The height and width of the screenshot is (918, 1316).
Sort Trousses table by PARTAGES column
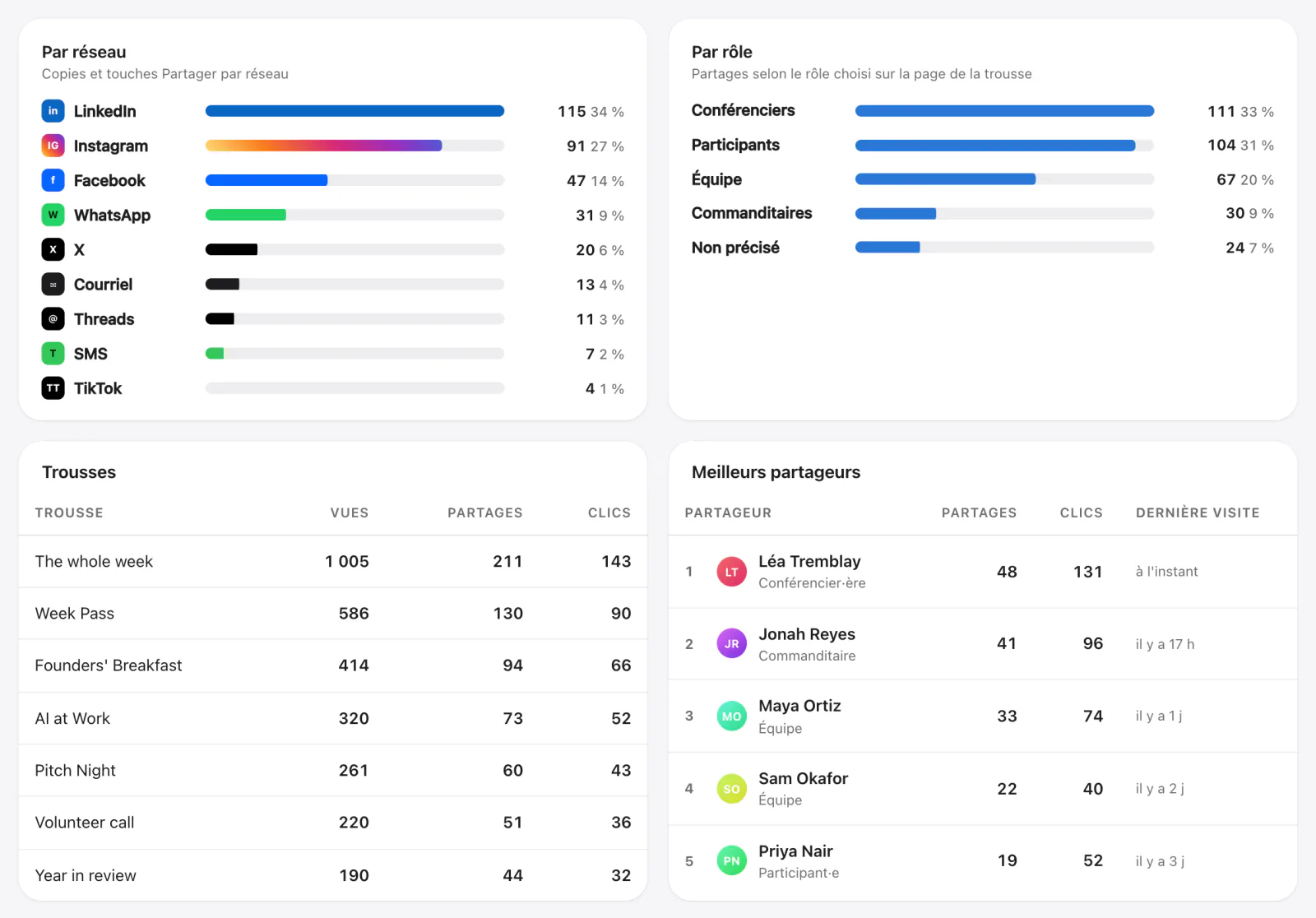click(x=485, y=512)
